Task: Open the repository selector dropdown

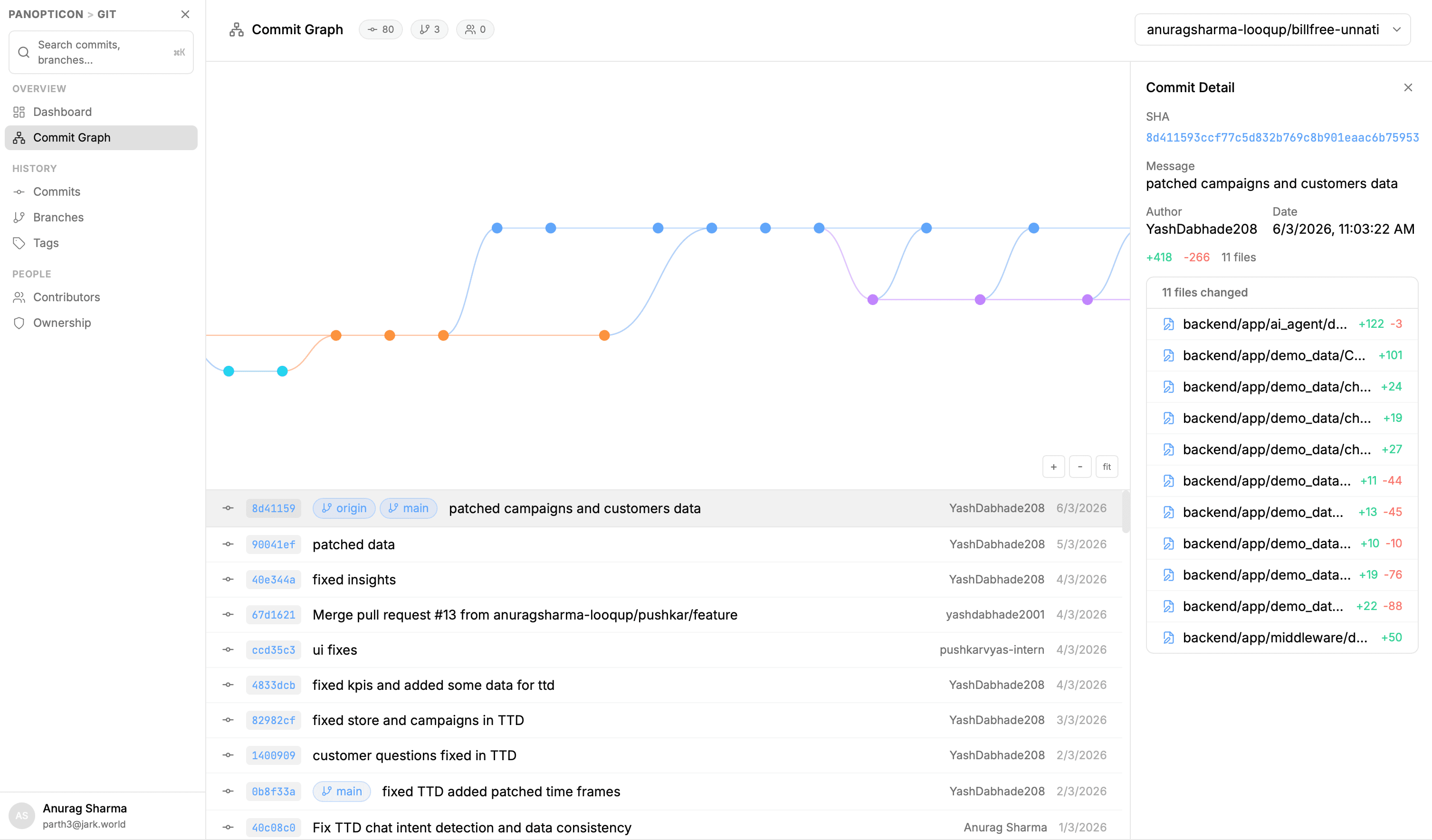Action: coord(1273,29)
